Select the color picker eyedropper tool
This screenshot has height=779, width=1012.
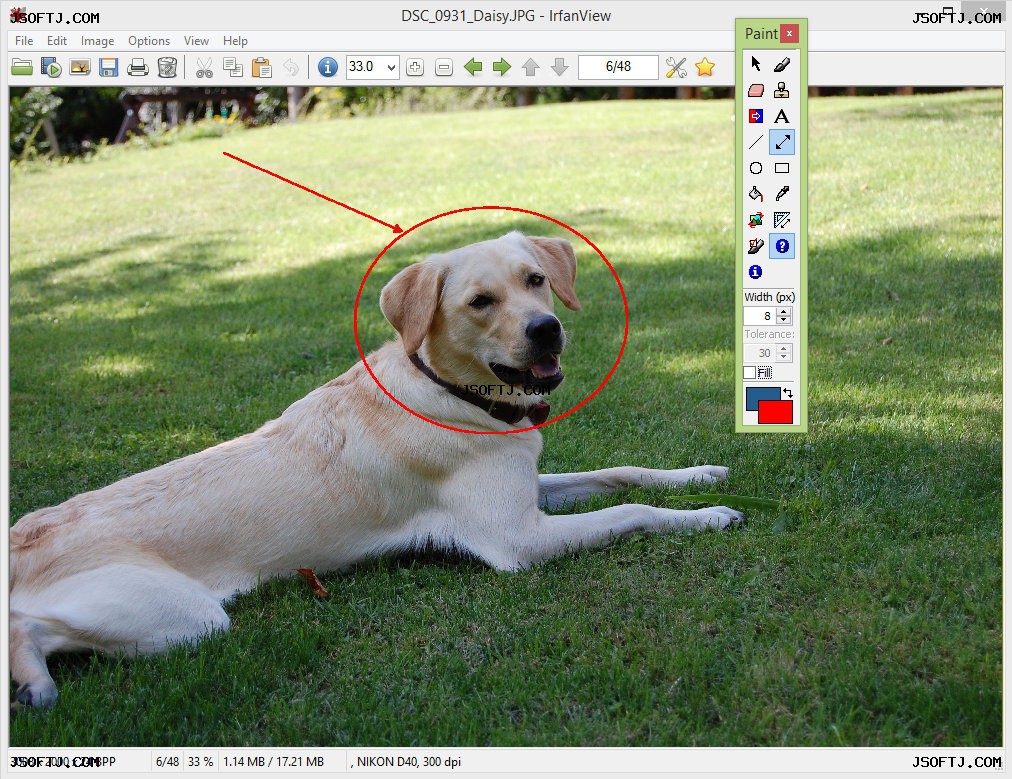(782, 194)
